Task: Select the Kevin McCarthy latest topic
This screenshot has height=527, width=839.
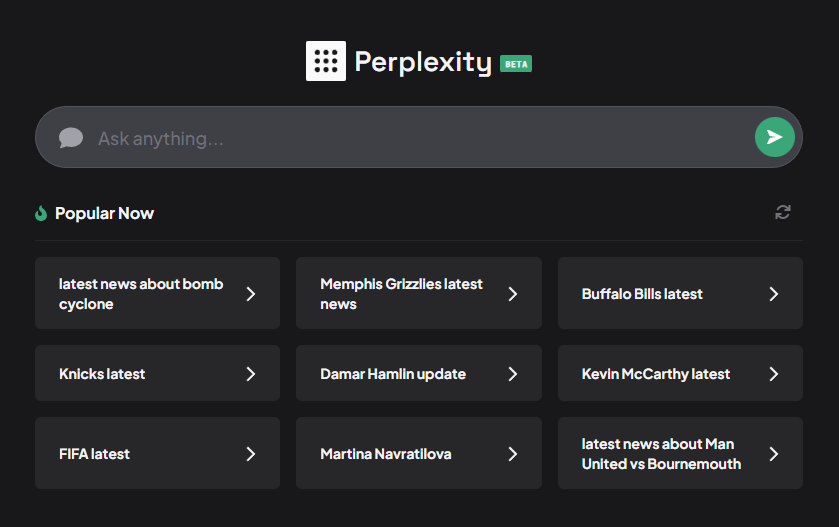Action: coord(656,374)
